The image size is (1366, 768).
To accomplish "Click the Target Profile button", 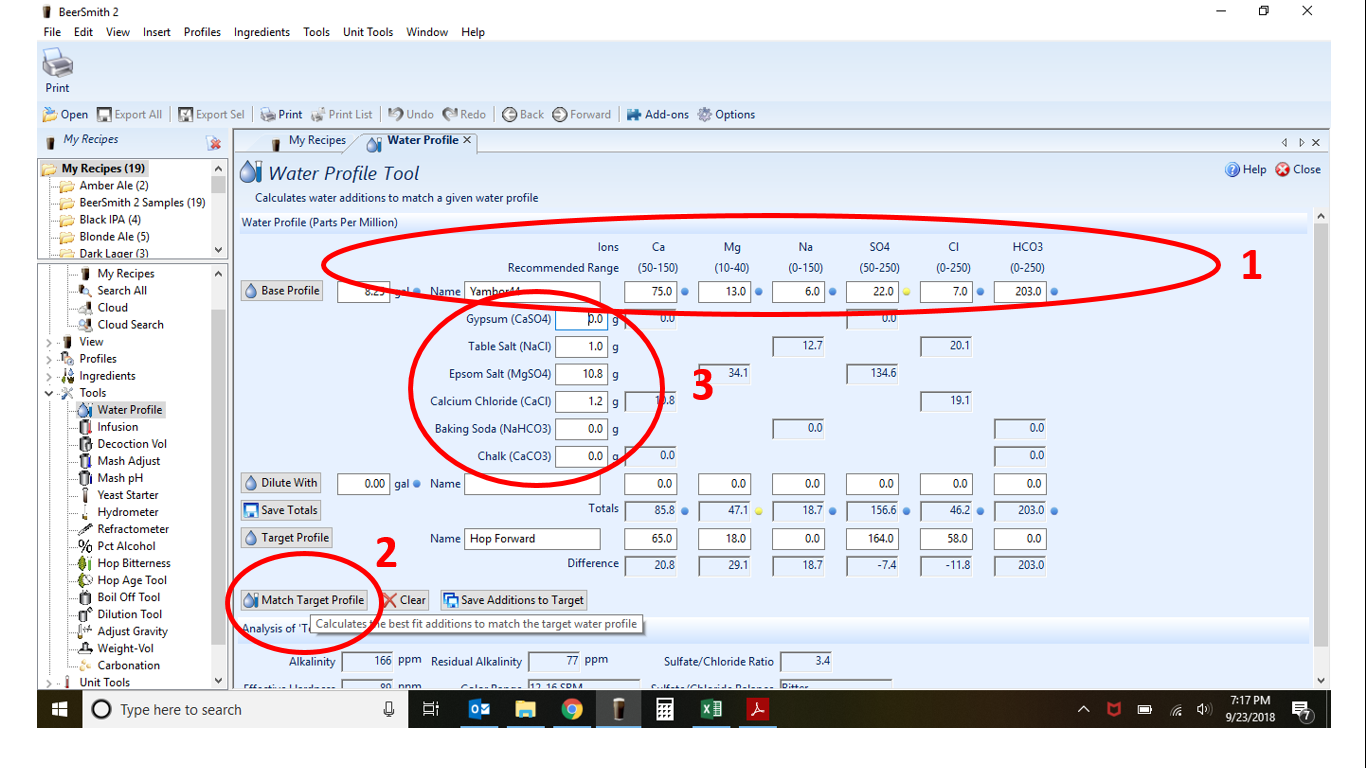I will [x=286, y=538].
